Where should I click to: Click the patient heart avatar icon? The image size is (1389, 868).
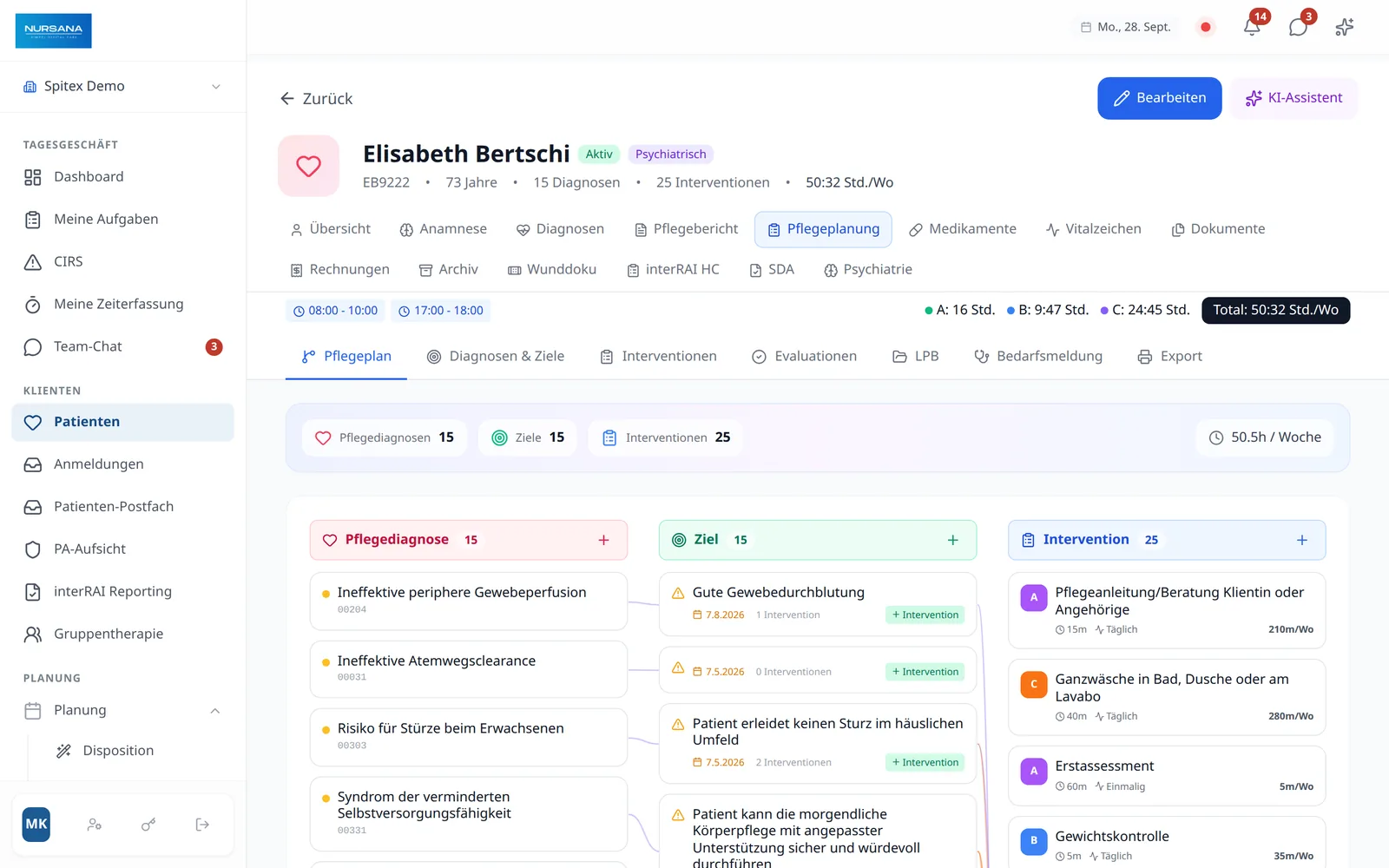(x=308, y=166)
